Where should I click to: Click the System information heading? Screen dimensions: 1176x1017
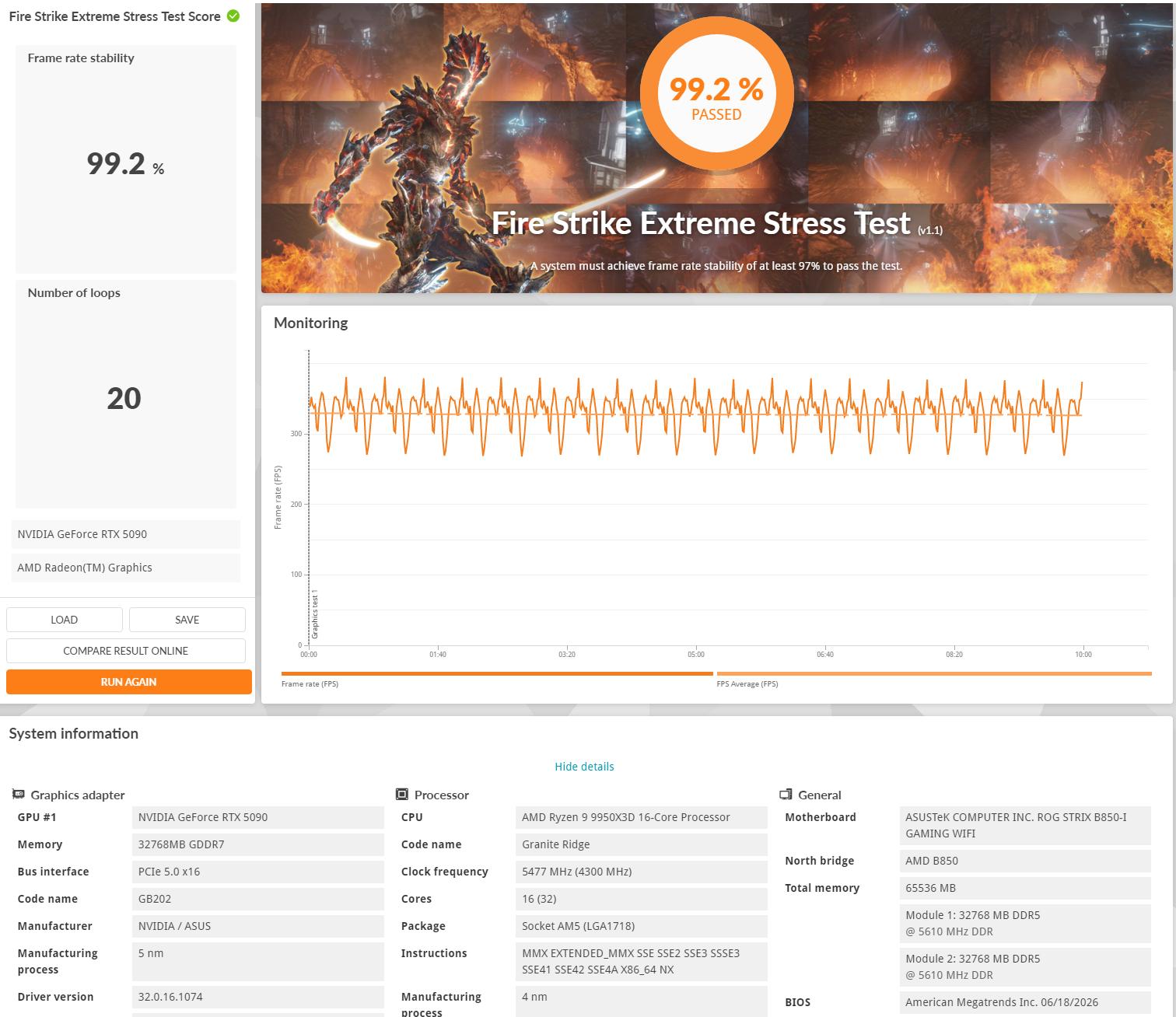74,733
